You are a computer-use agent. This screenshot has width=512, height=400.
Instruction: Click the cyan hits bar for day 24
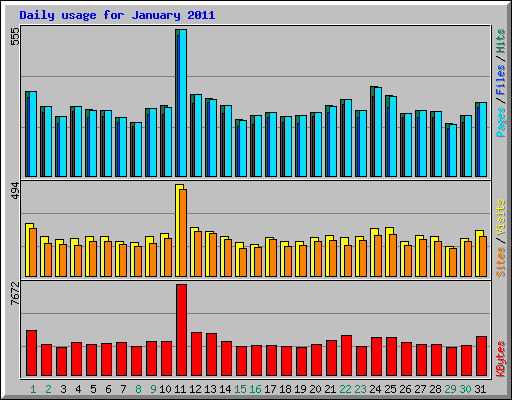[x=378, y=132]
